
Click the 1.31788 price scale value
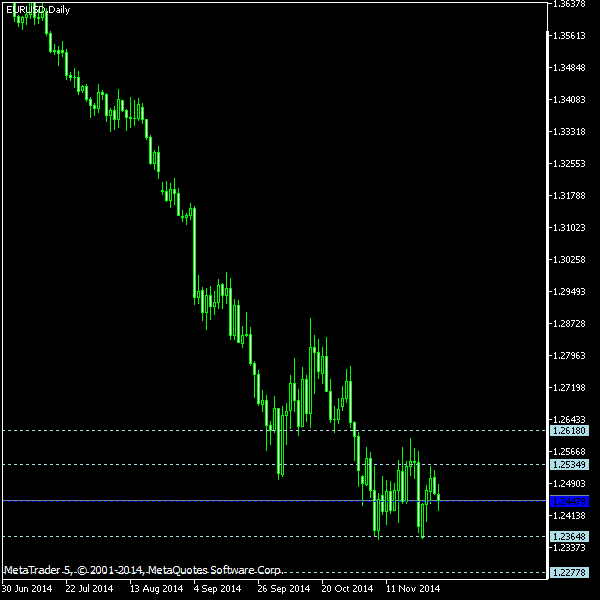[x=569, y=196]
